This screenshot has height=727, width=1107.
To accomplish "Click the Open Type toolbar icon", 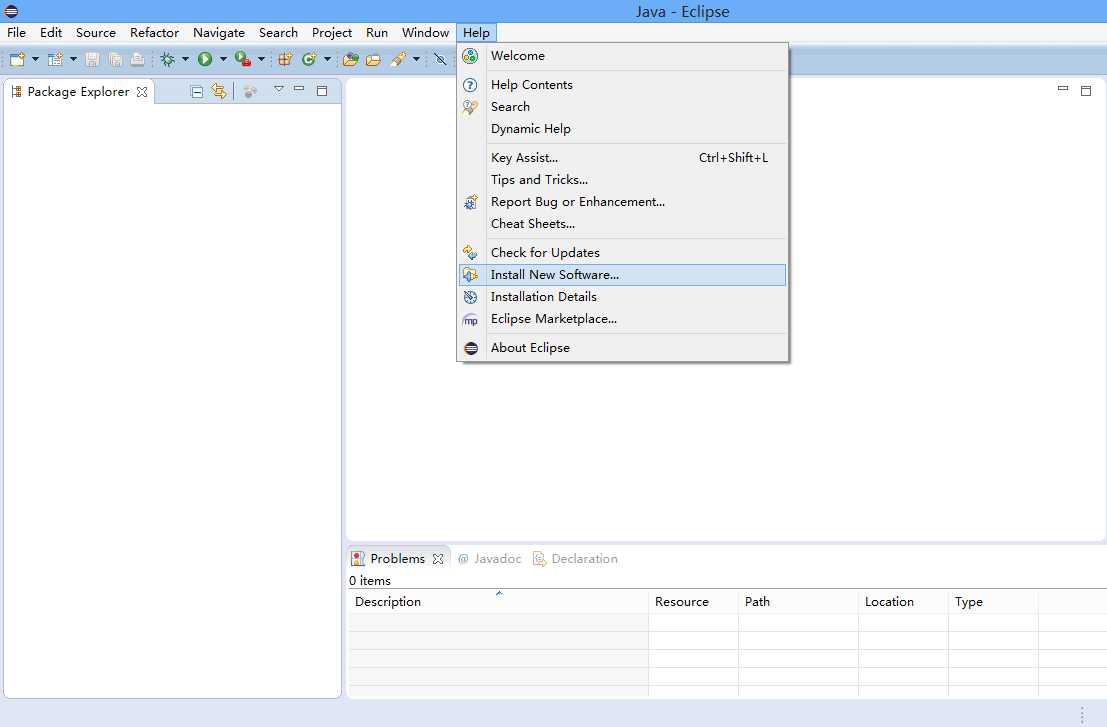I will click(x=351, y=59).
